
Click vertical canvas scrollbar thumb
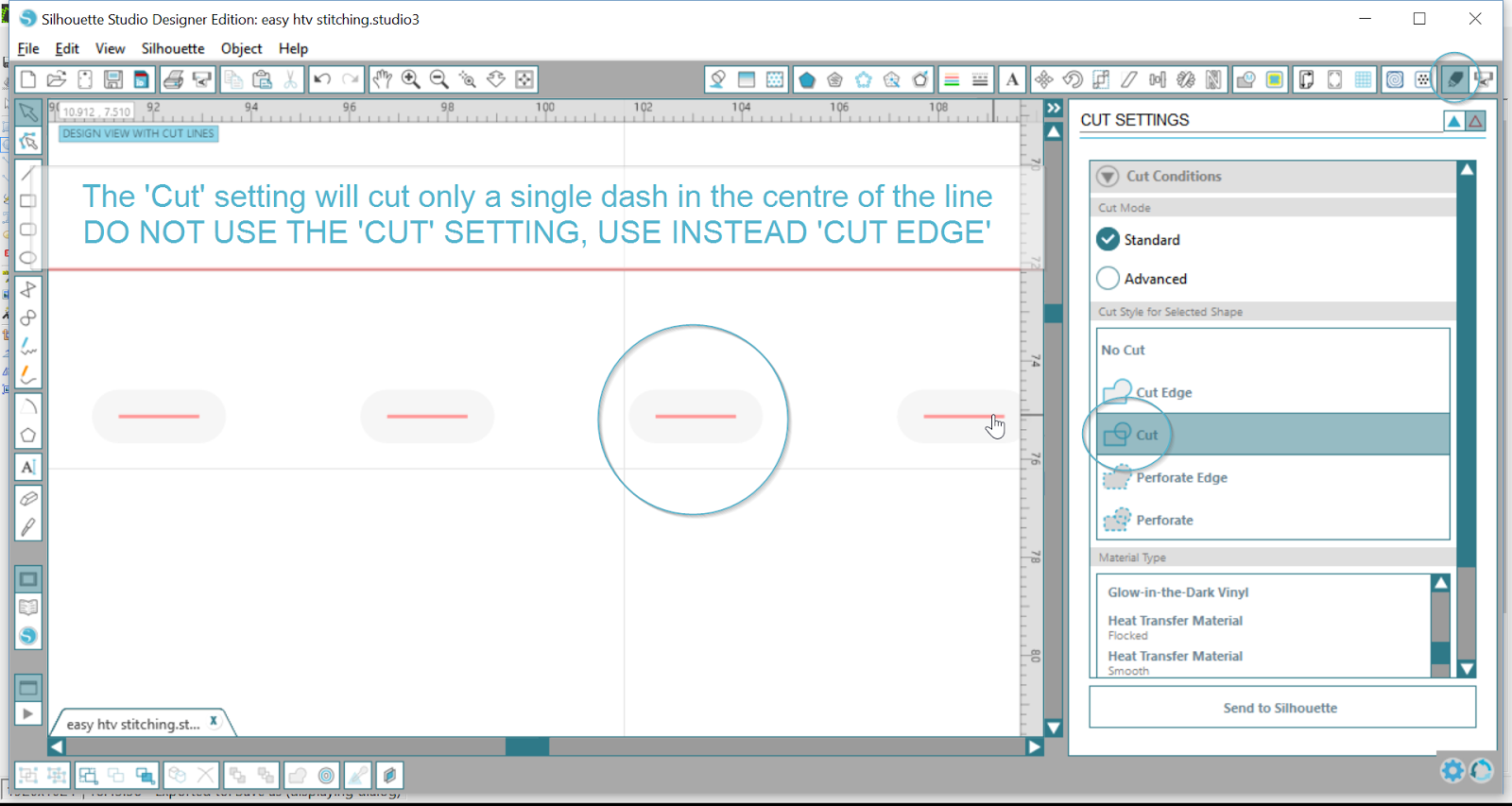tap(1053, 314)
